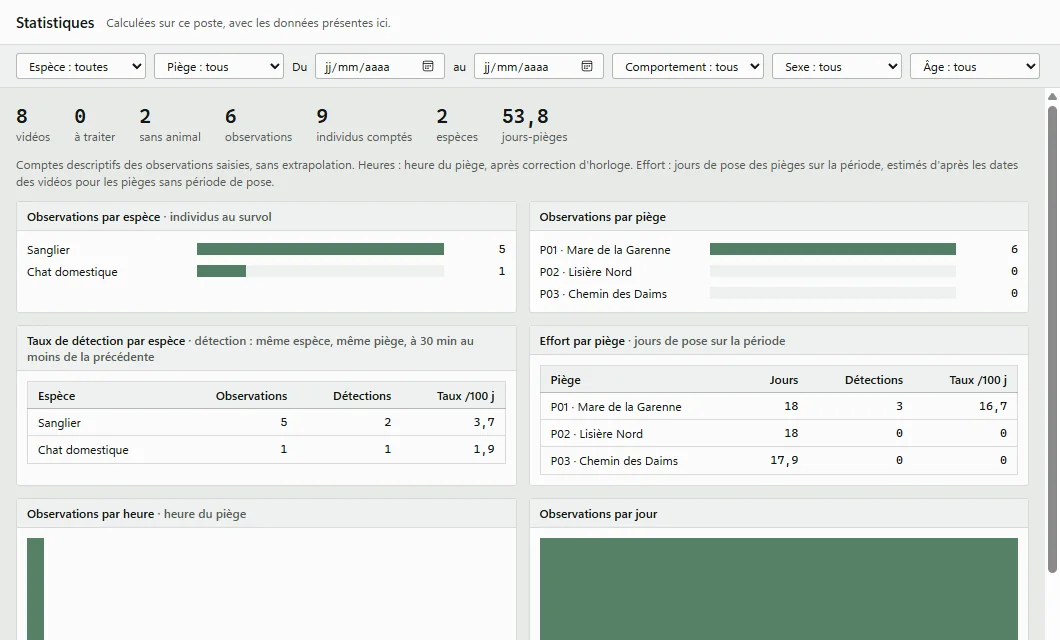Click the Espèce column header
1060x640 pixels.
point(56,396)
